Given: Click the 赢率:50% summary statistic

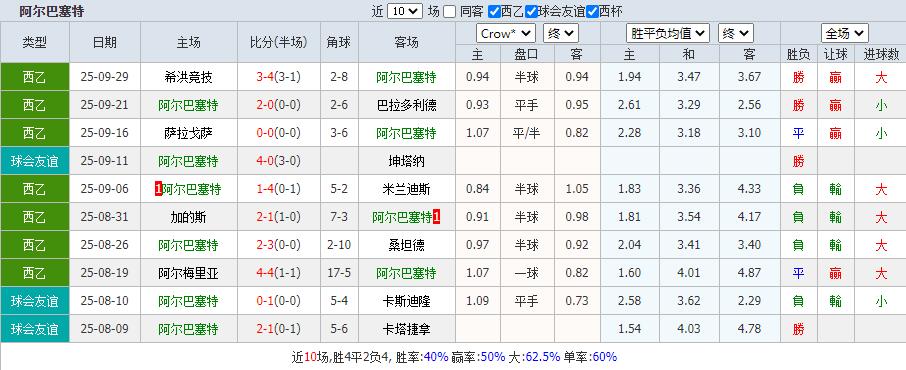Looking at the screenshot, I should (x=478, y=357).
